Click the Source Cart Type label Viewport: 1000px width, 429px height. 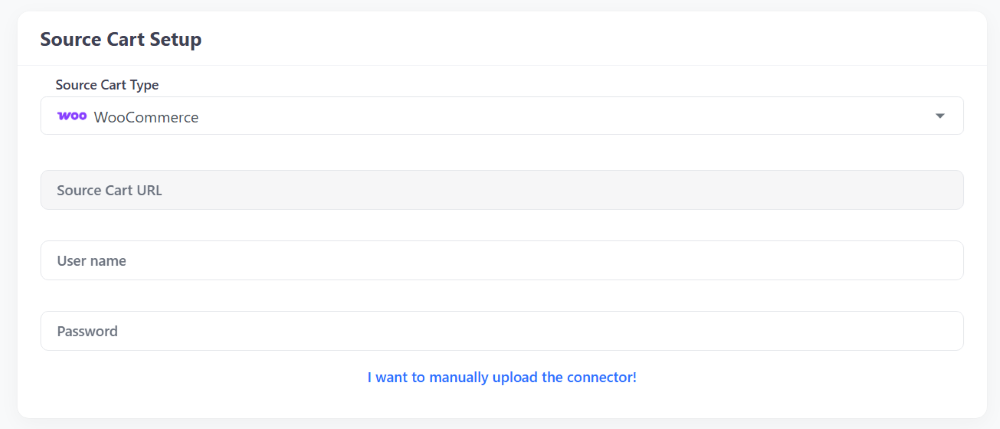(107, 85)
